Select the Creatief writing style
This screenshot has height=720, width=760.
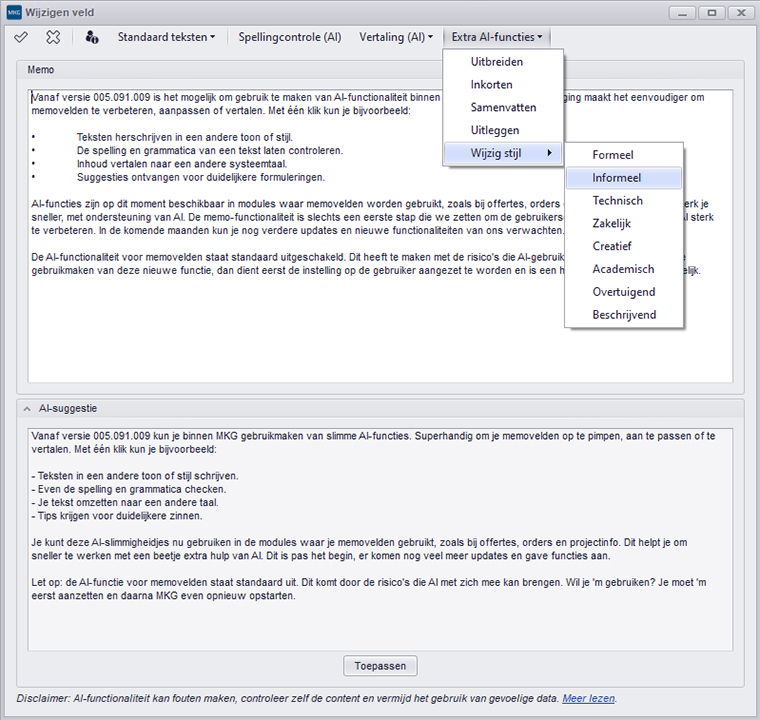pos(612,246)
